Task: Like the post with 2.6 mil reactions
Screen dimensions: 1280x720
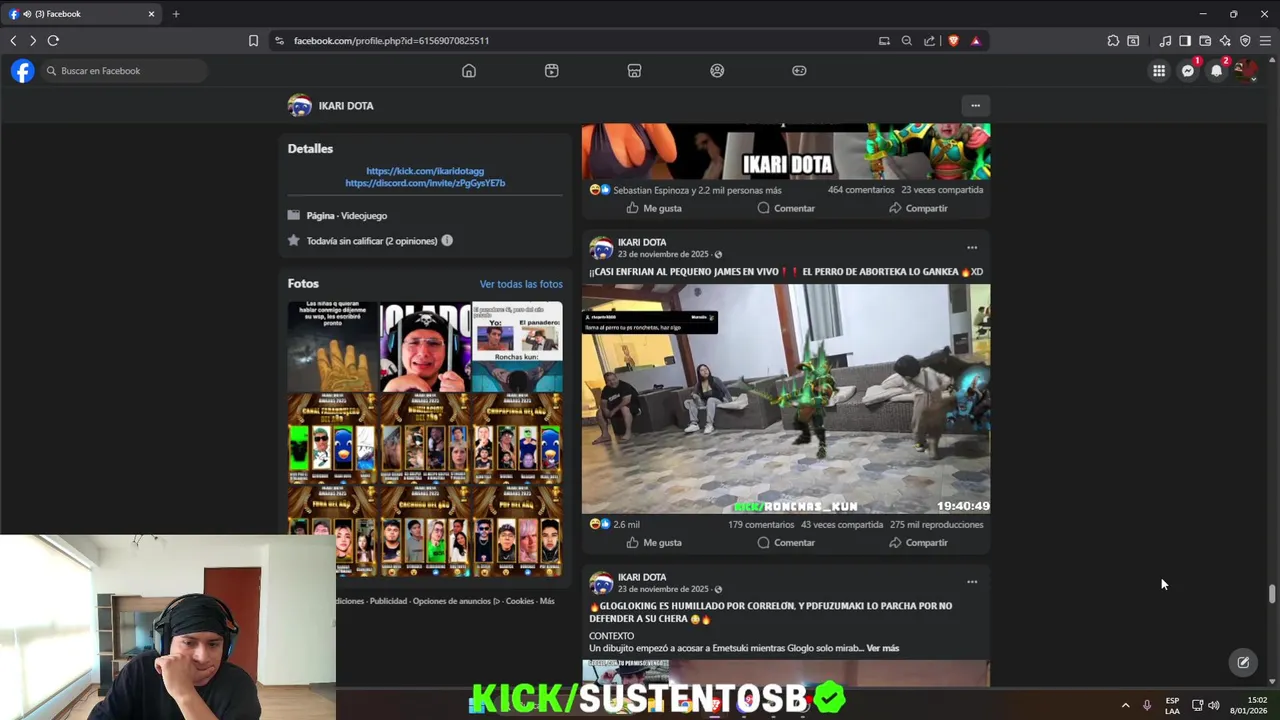Action: [x=654, y=543]
